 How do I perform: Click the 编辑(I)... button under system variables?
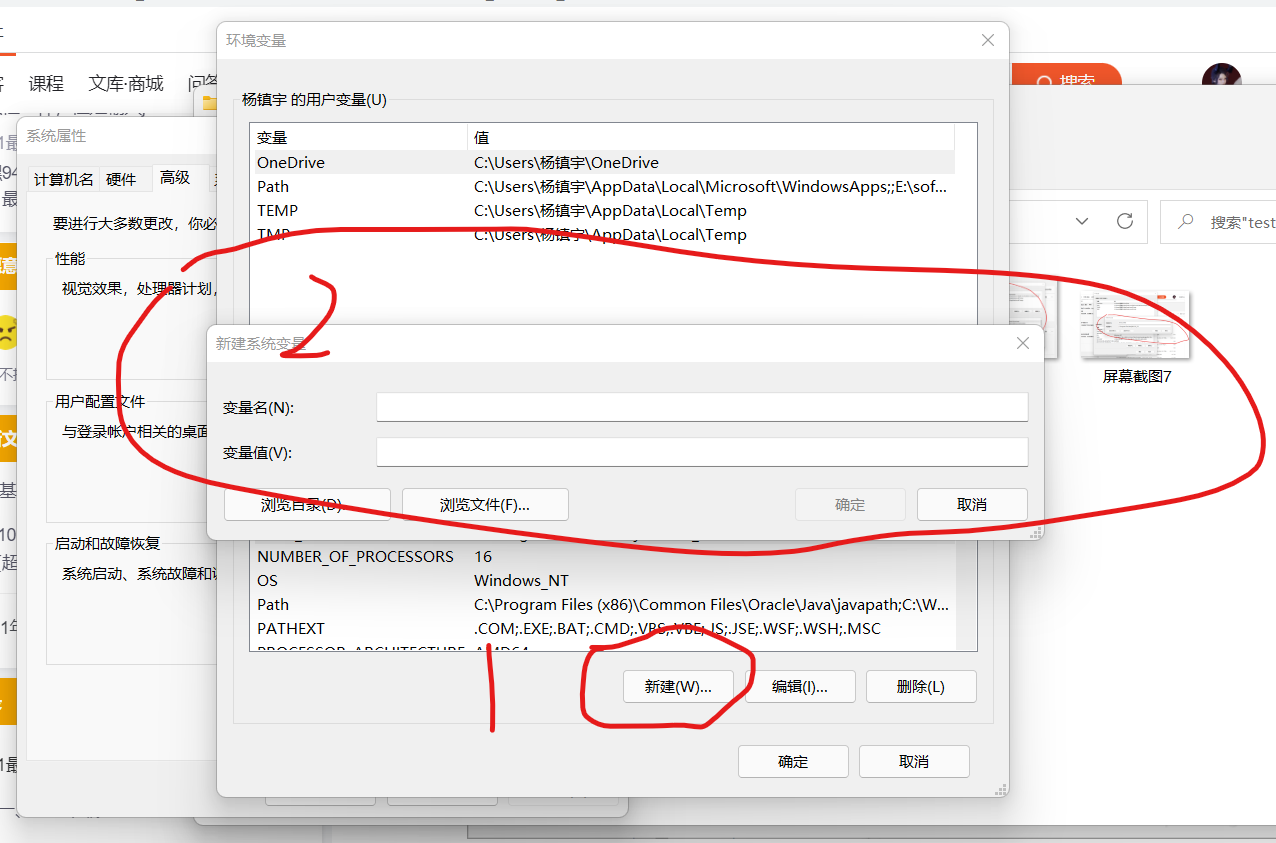coord(800,687)
